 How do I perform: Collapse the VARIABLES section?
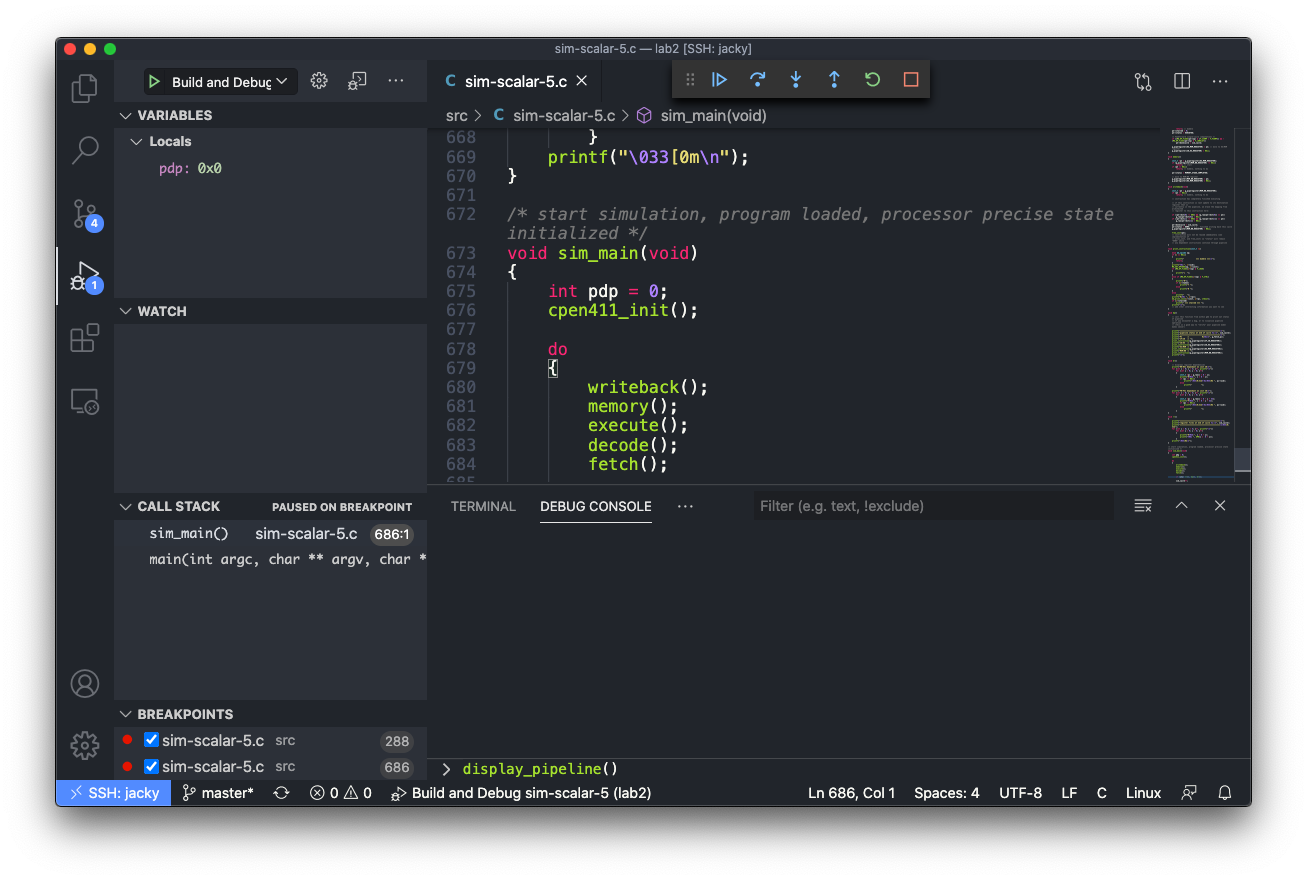[x=125, y=115]
